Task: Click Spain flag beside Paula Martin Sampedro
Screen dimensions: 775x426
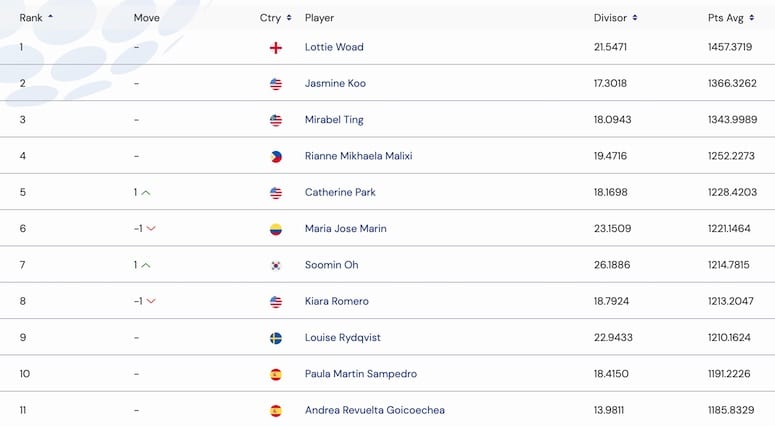Action: pos(276,375)
